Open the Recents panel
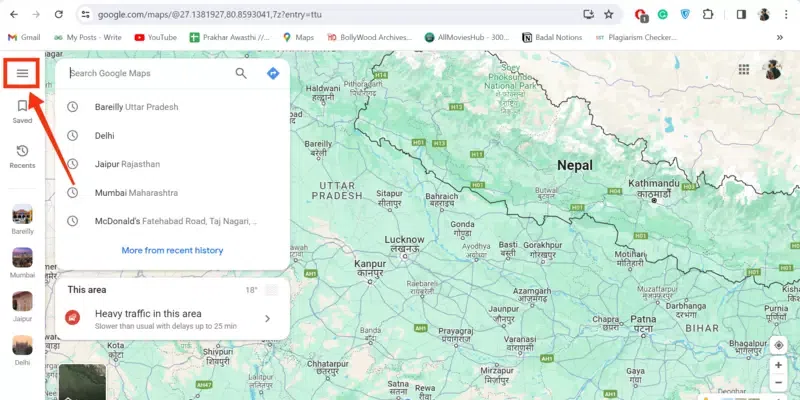 pos(22,157)
